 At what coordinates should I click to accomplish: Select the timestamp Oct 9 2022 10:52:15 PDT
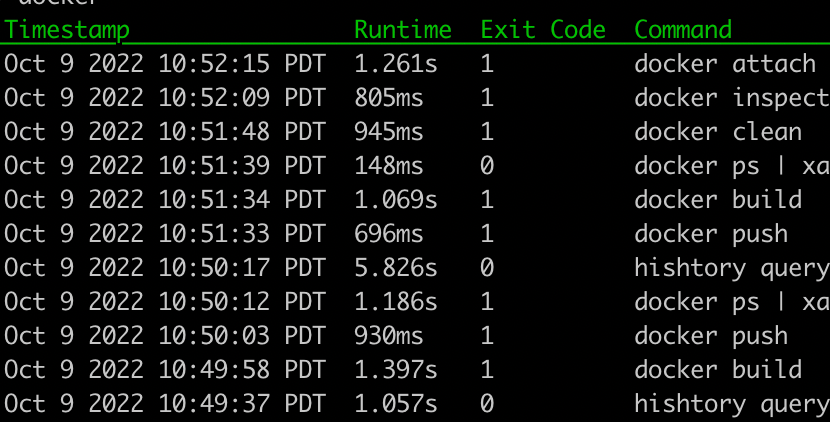(x=164, y=64)
